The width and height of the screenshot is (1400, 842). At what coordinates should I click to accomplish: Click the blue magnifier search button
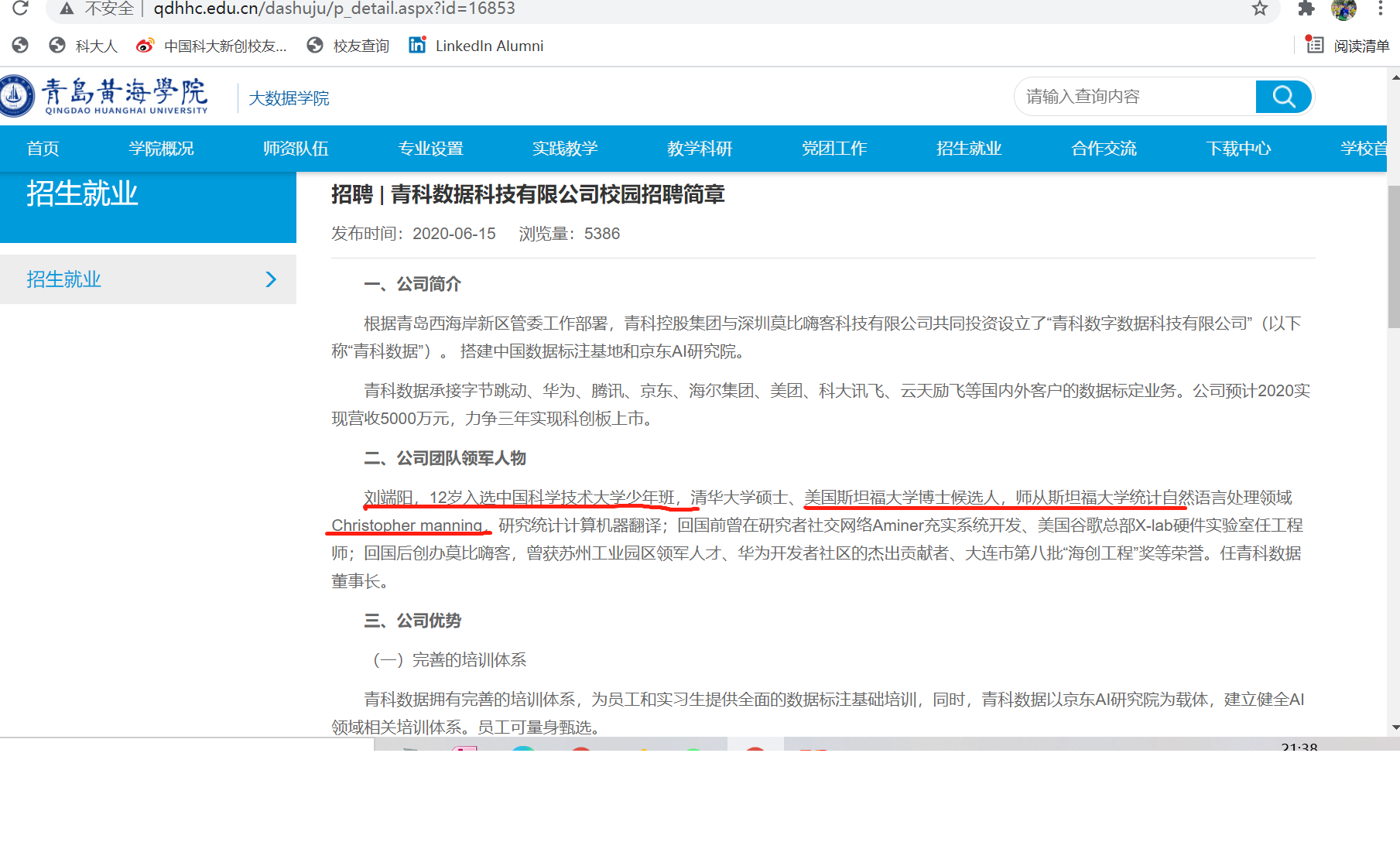(x=1283, y=97)
